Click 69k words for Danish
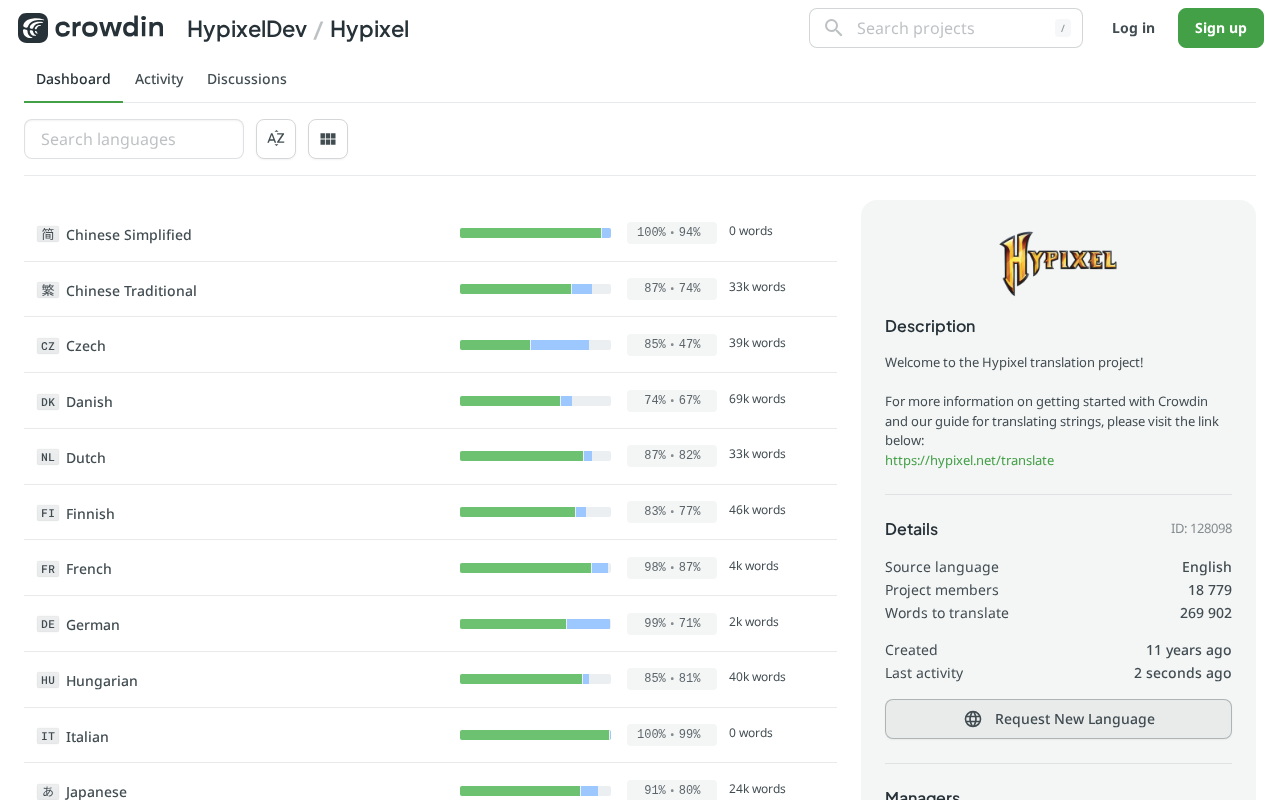 click(757, 399)
